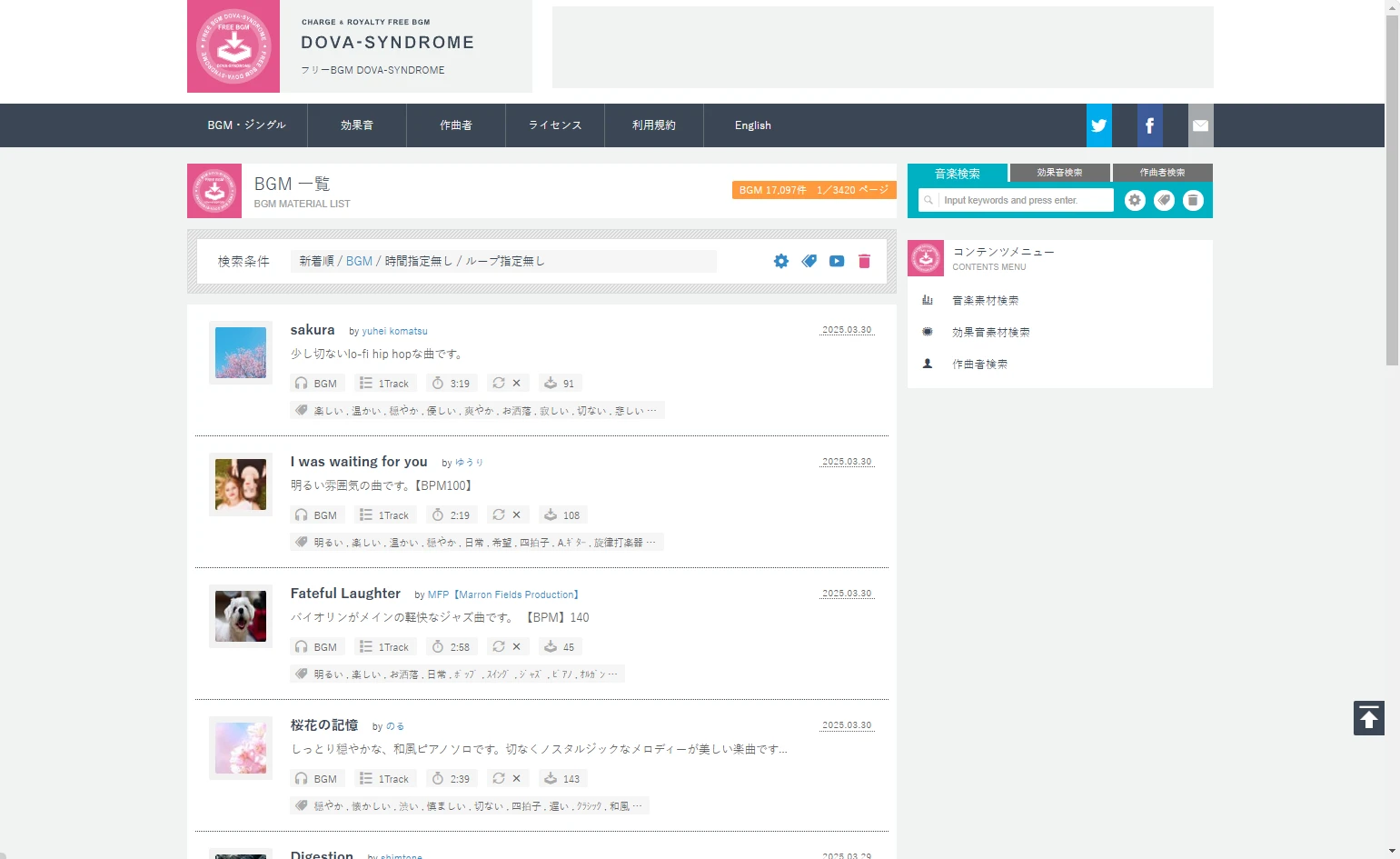The height and width of the screenshot is (859, 1400).
Task: Click the YouTube icon in search conditions
Action: pyautogui.click(x=837, y=261)
